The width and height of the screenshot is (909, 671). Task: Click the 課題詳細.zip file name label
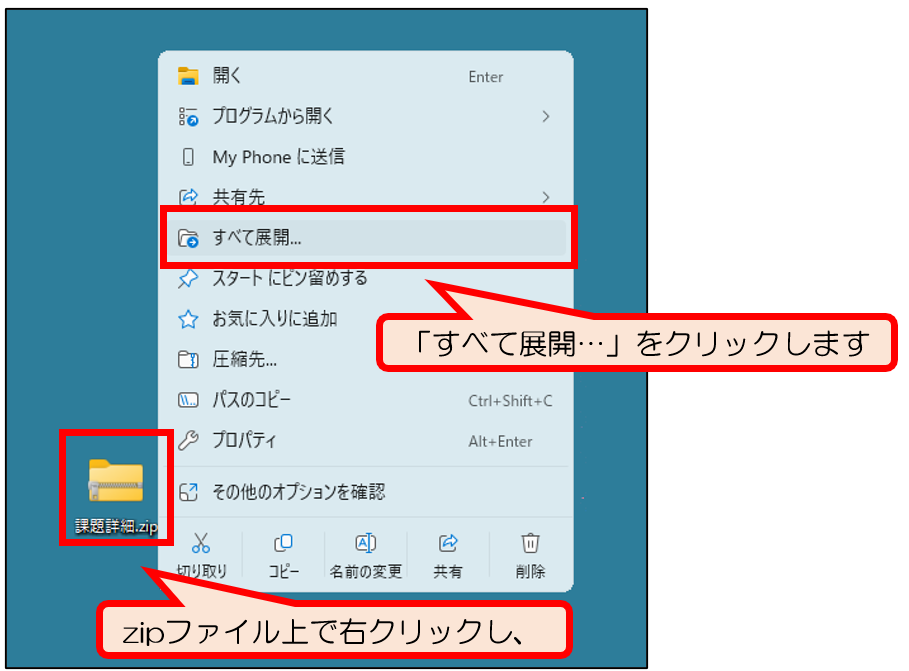[x=116, y=527]
